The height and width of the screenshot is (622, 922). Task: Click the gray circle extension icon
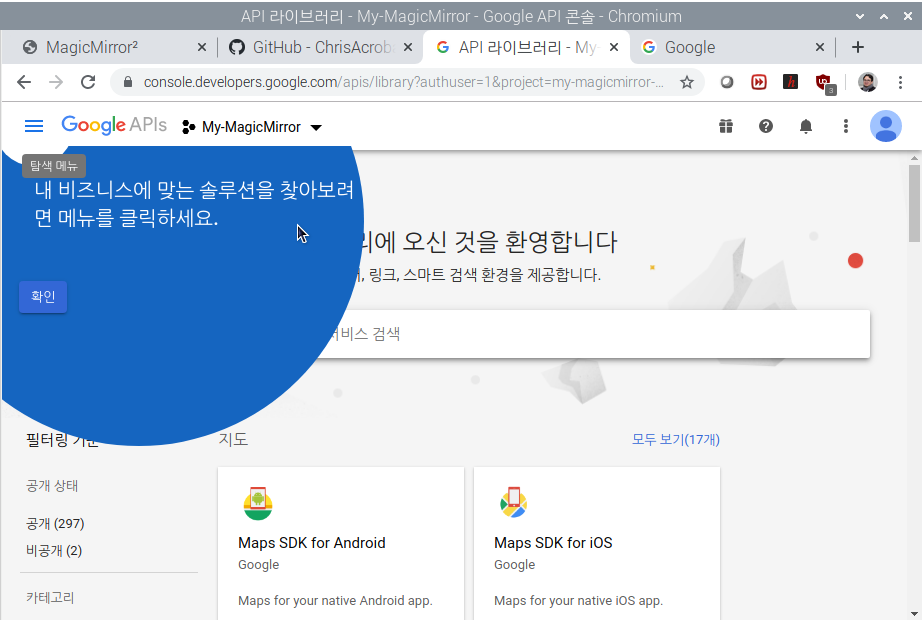pos(727,82)
